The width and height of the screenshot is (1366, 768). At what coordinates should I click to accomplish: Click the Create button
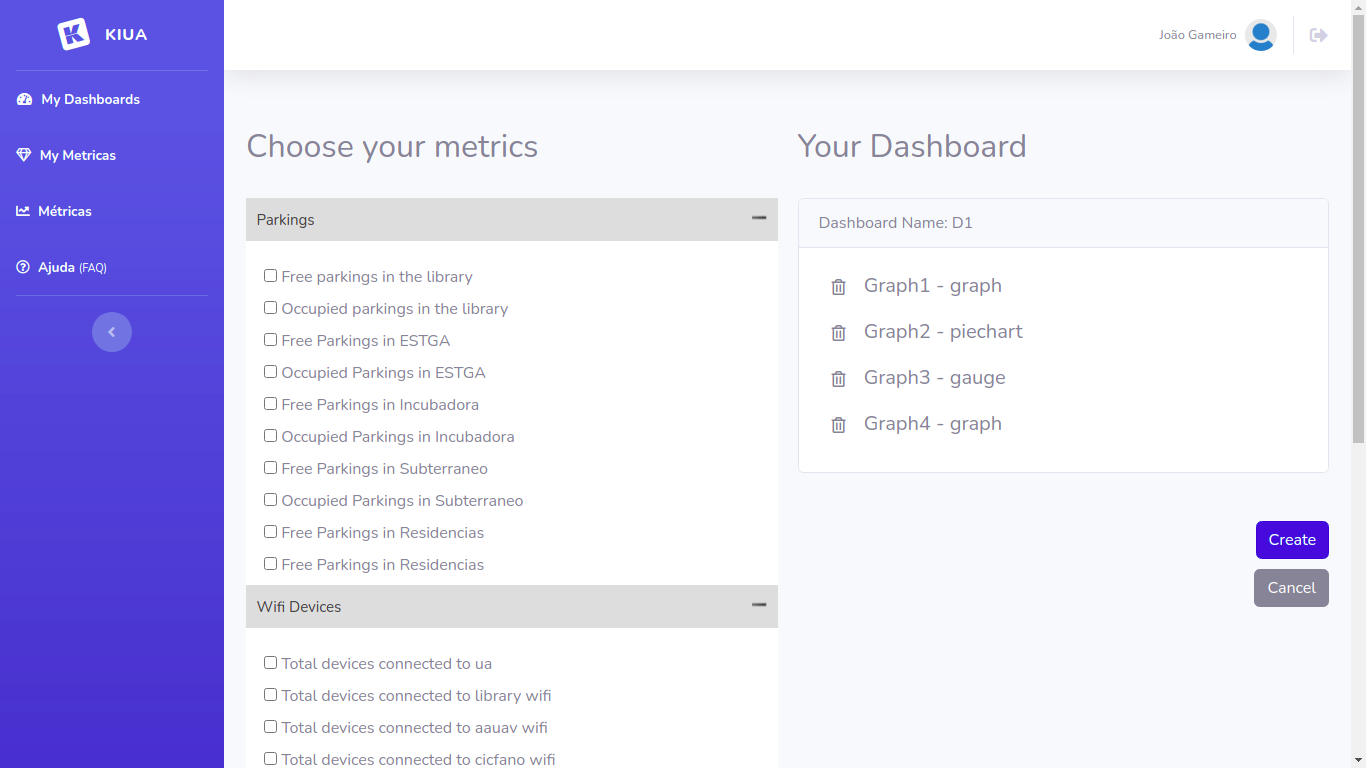click(x=1291, y=540)
